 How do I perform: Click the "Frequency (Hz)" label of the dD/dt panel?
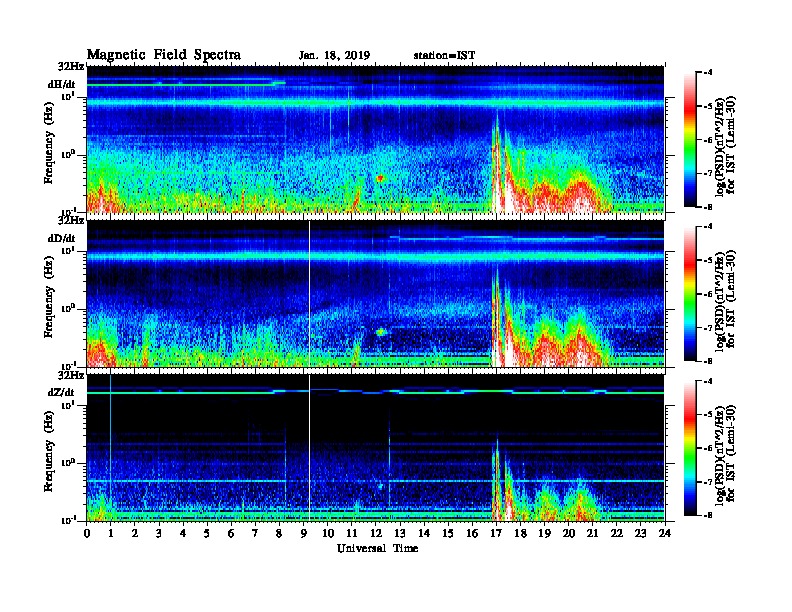[48, 297]
